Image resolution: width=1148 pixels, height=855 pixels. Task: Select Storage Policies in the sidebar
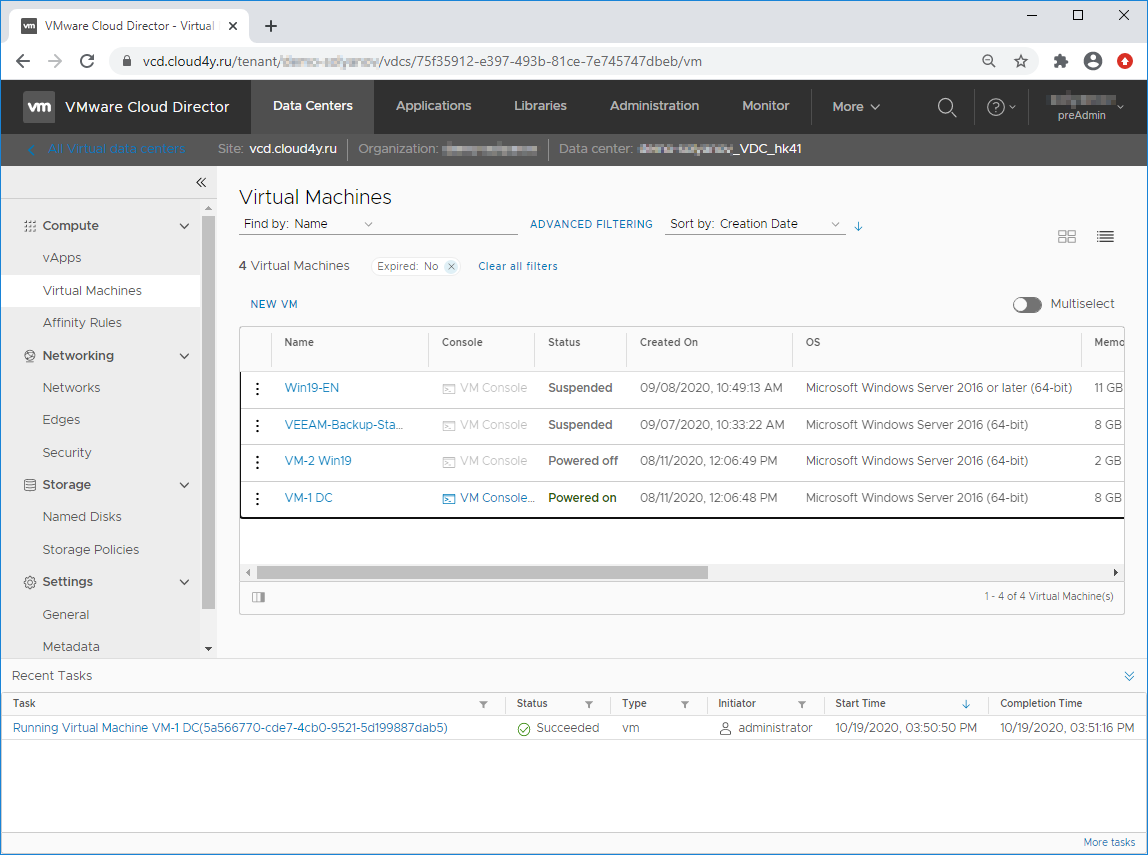91,550
